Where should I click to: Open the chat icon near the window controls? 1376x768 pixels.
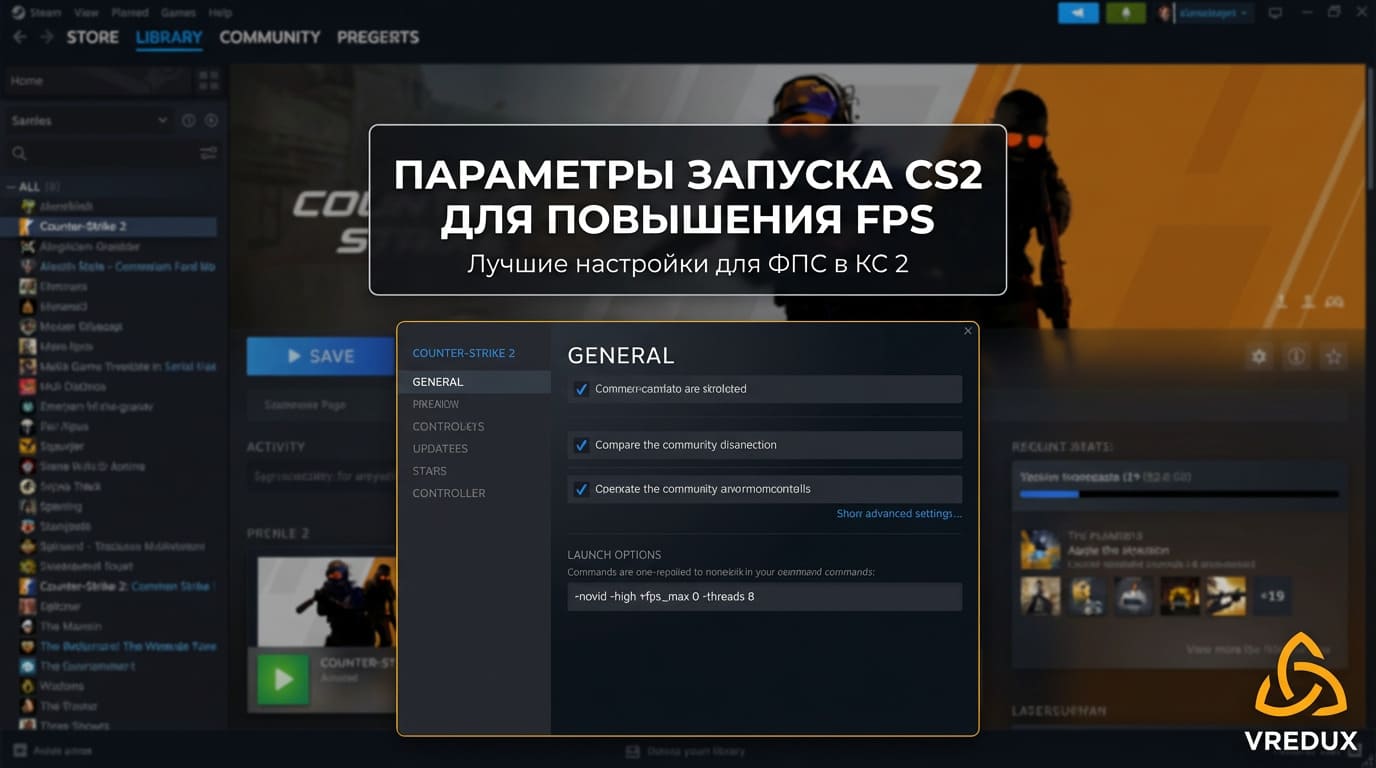[1278, 12]
